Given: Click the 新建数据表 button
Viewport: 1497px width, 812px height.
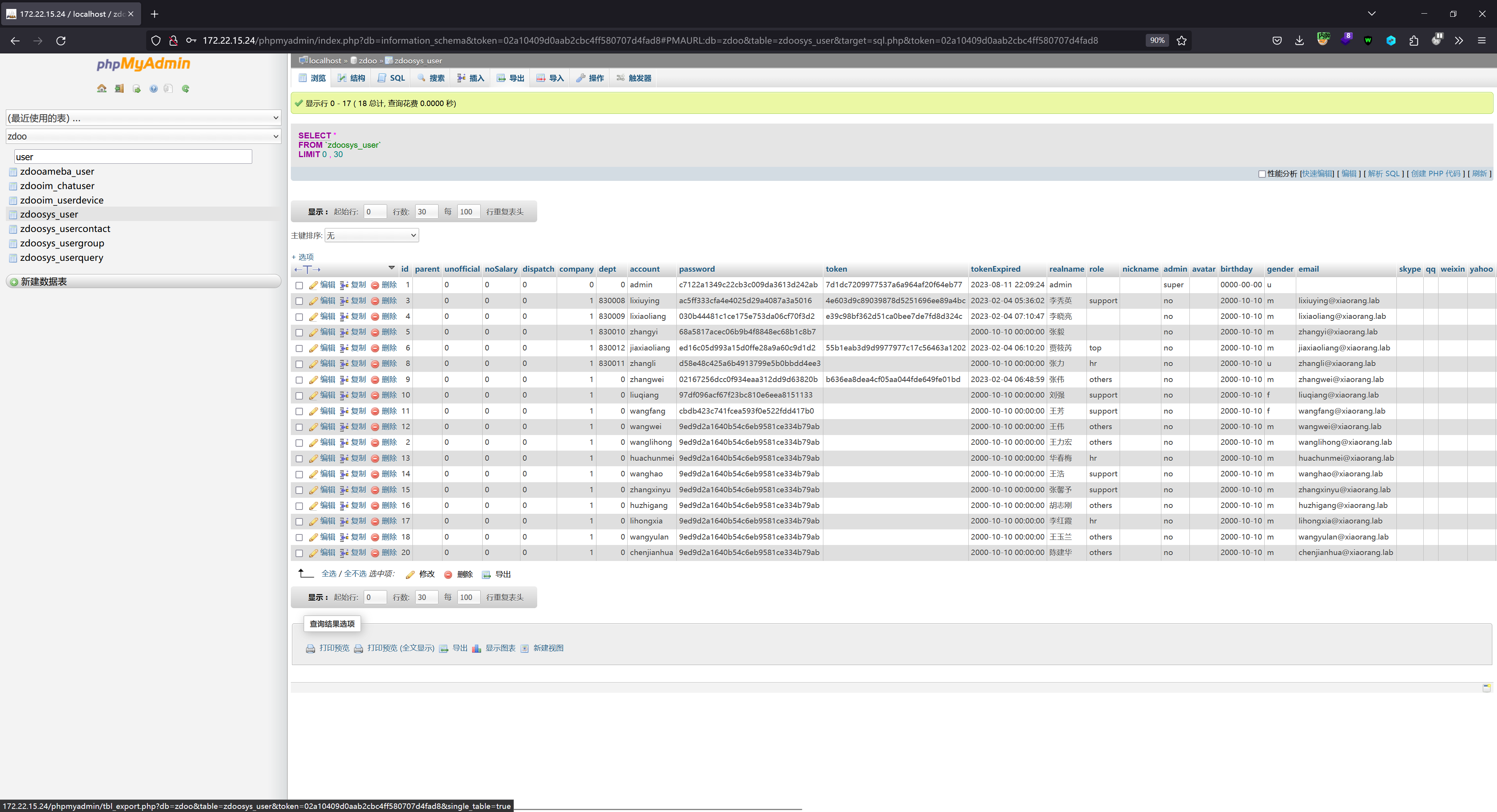Looking at the screenshot, I should click(44, 281).
